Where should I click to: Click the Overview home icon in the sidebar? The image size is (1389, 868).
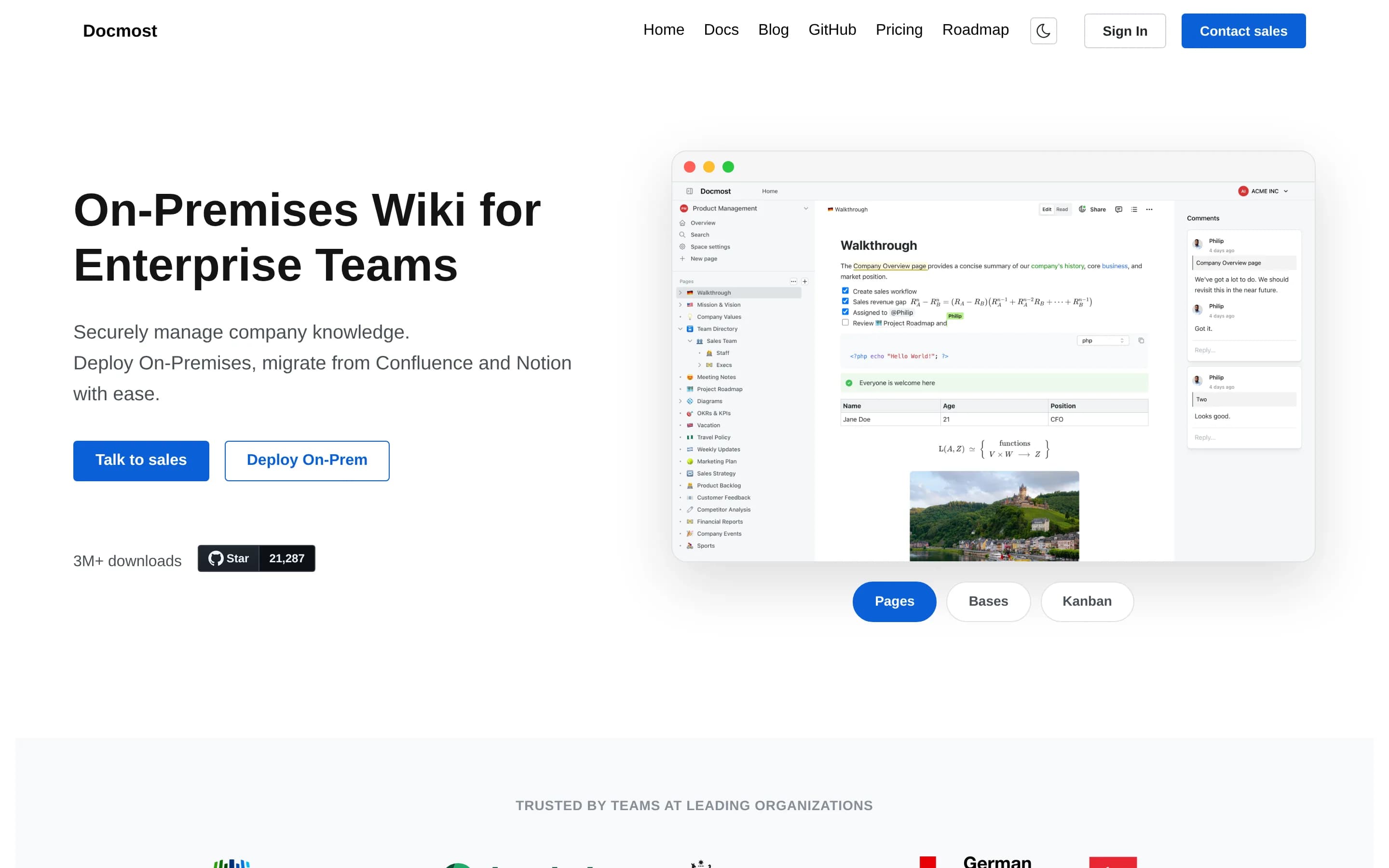point(682,223)
